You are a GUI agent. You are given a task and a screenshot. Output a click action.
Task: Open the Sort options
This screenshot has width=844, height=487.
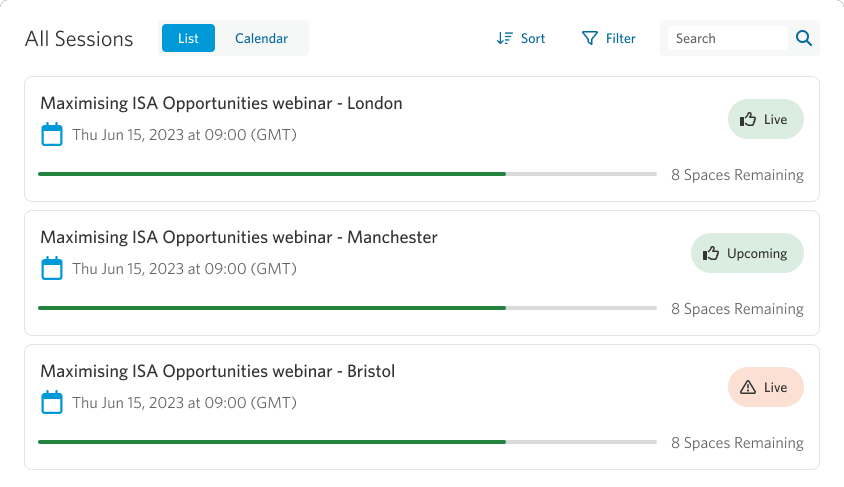coord(521,38)
